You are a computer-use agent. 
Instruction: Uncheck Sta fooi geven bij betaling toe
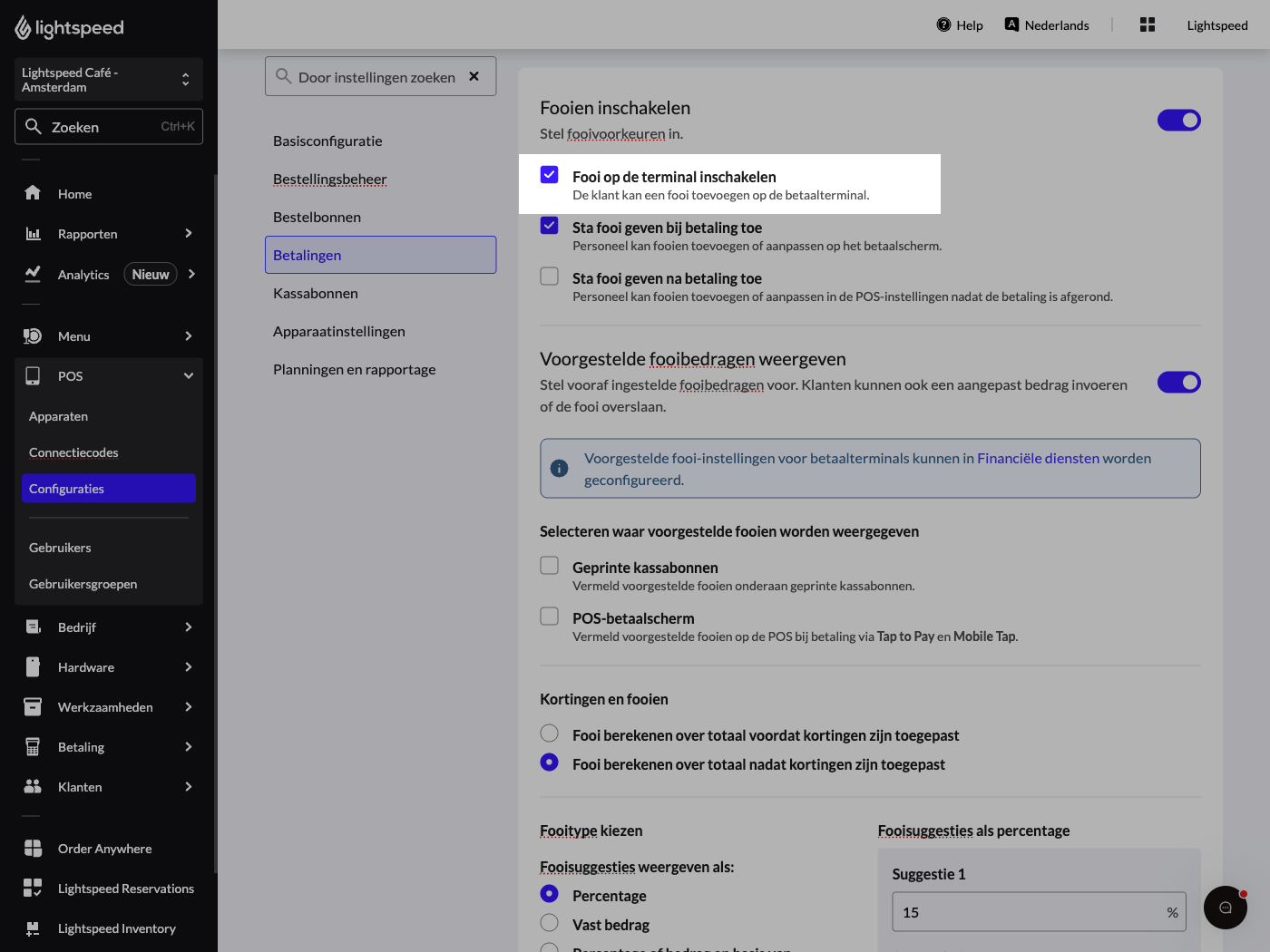[550, 225]
